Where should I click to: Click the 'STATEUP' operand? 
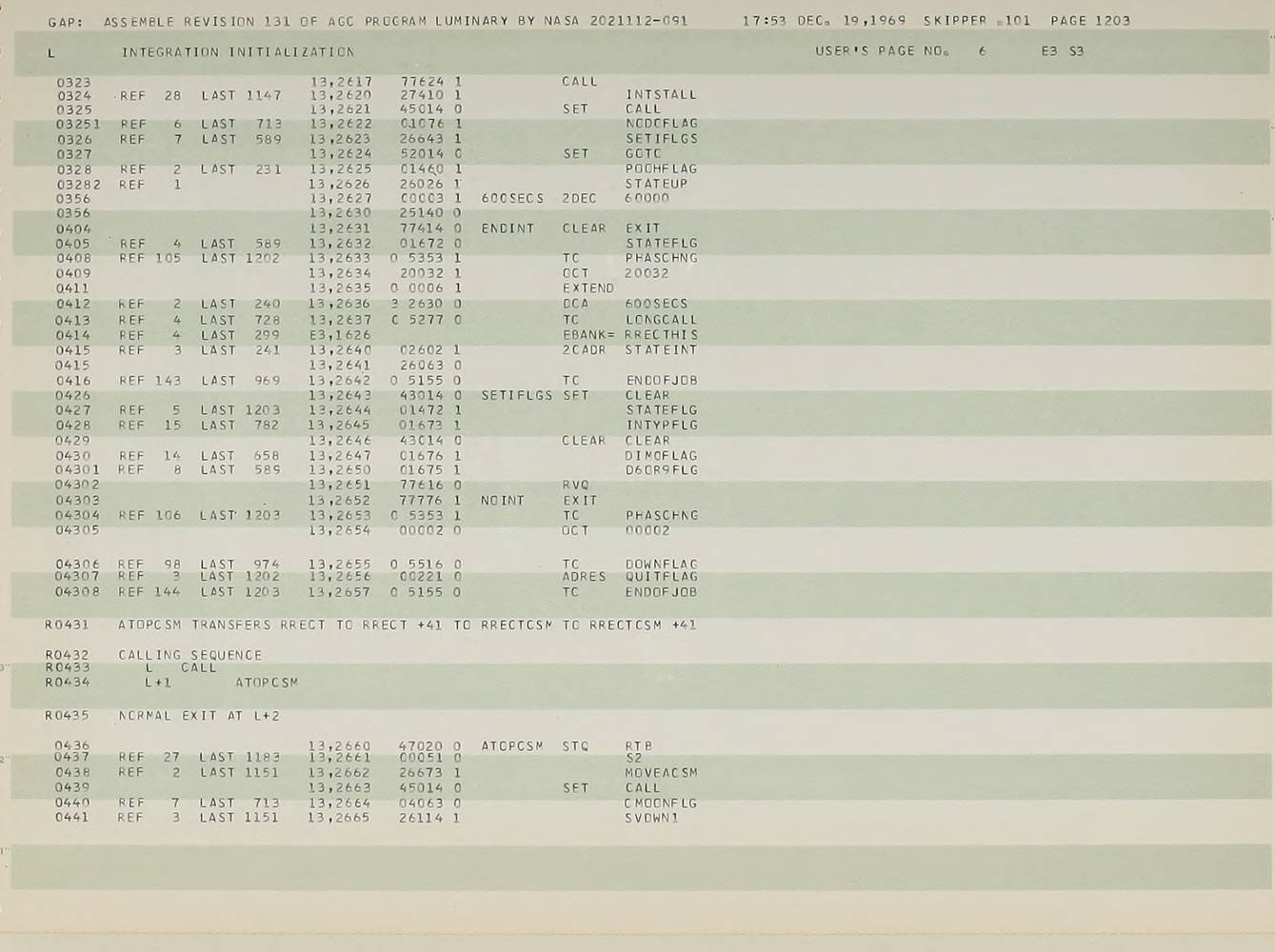click(656, 184)
